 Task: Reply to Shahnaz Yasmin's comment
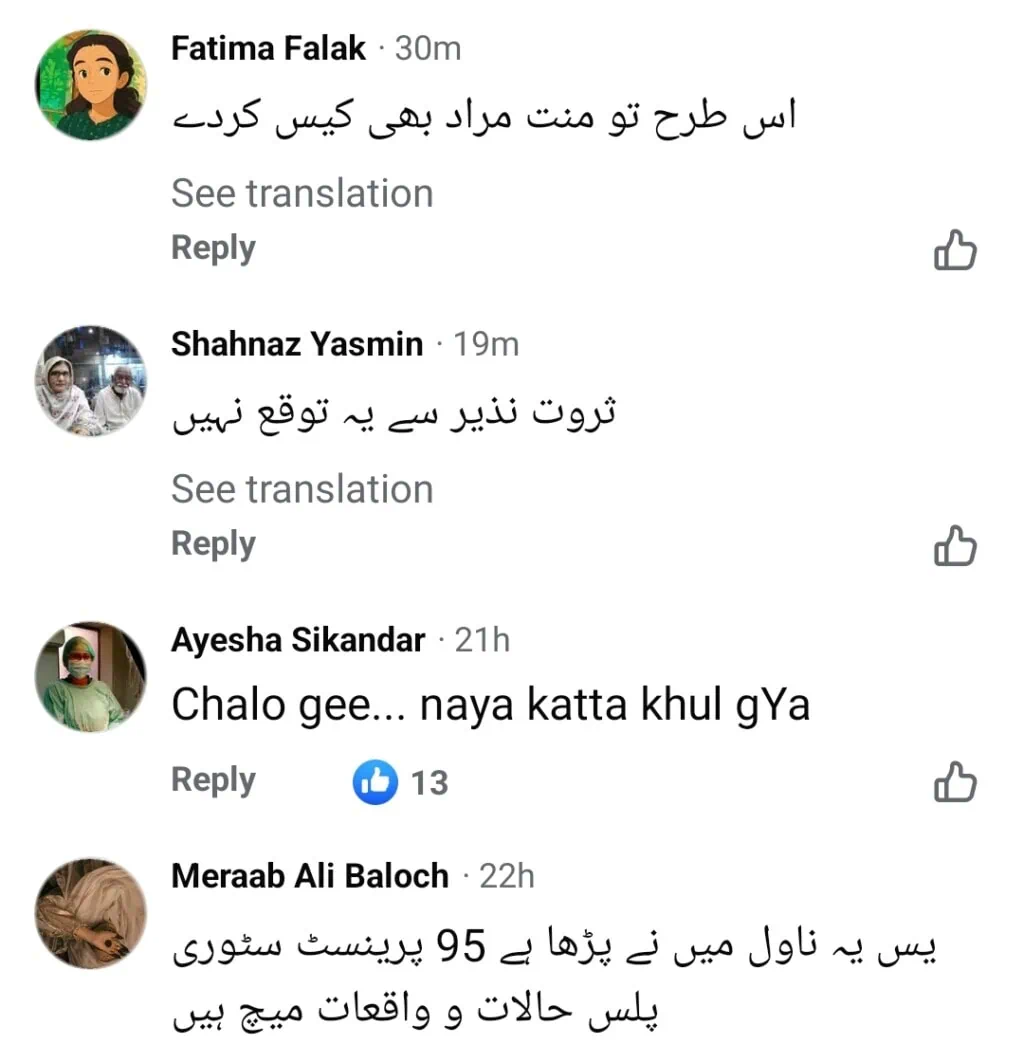point(213,545)
